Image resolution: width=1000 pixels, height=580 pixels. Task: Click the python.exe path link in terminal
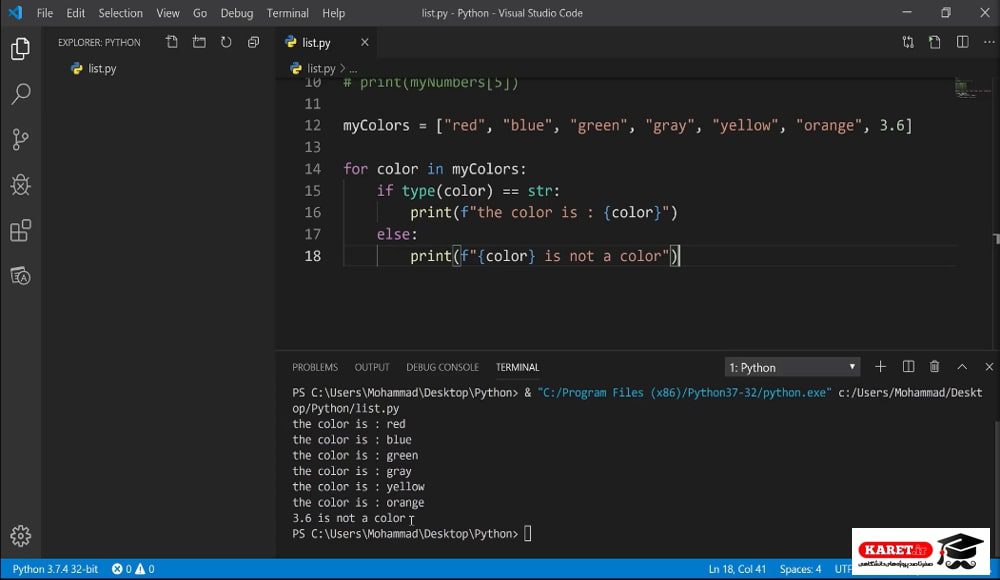(x=684, y=392)
